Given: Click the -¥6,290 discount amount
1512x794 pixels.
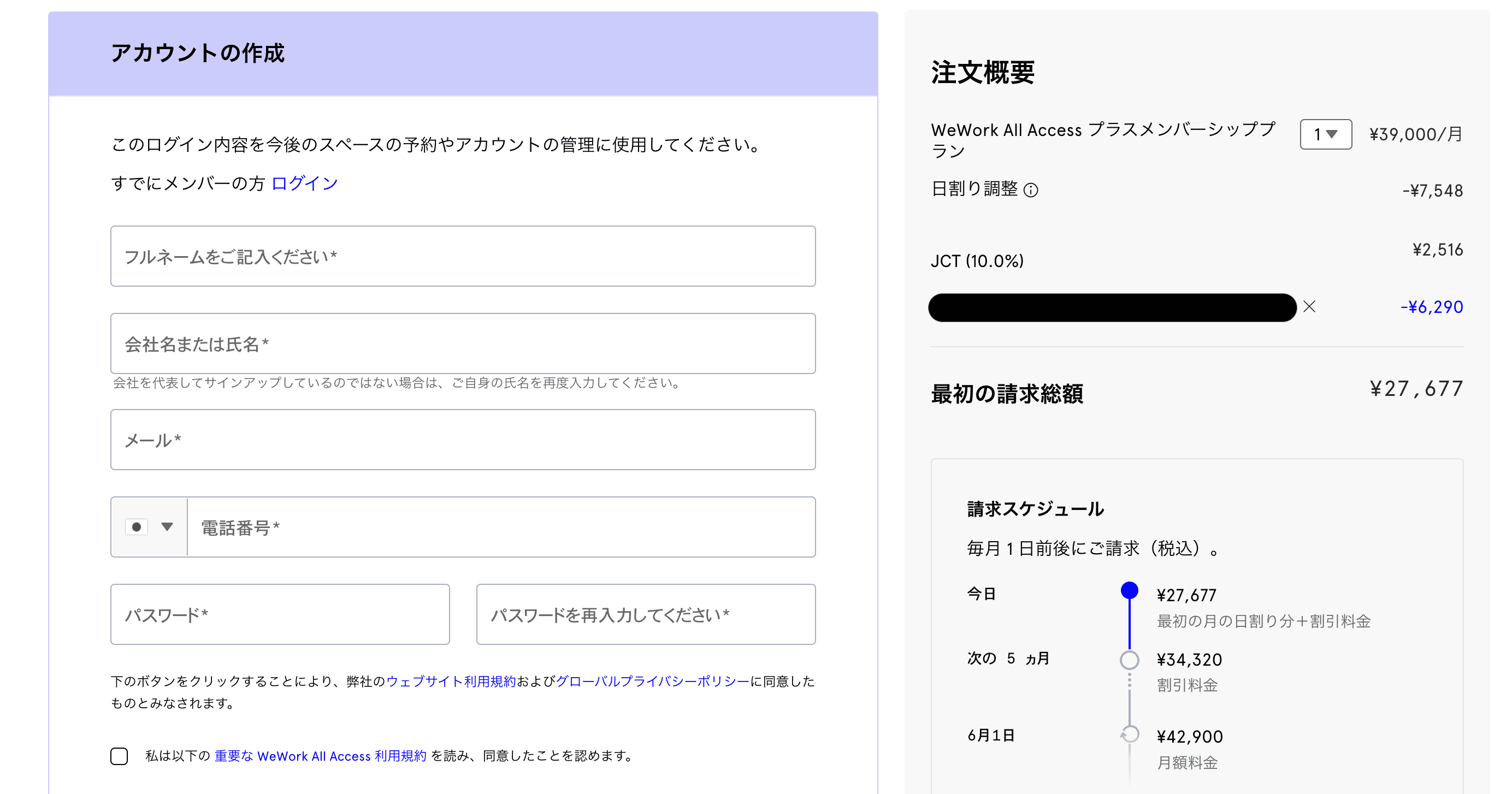Looking at the screenshot, I should click(1432, 307).
